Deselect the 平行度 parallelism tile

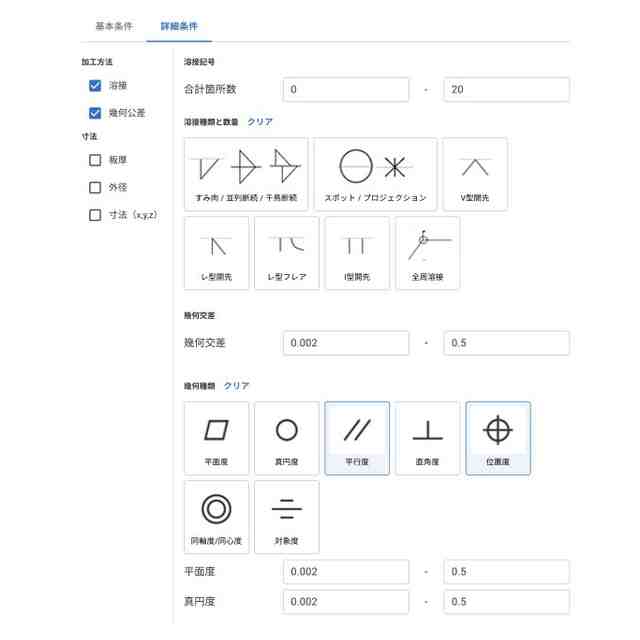click(x=357, y=438)
